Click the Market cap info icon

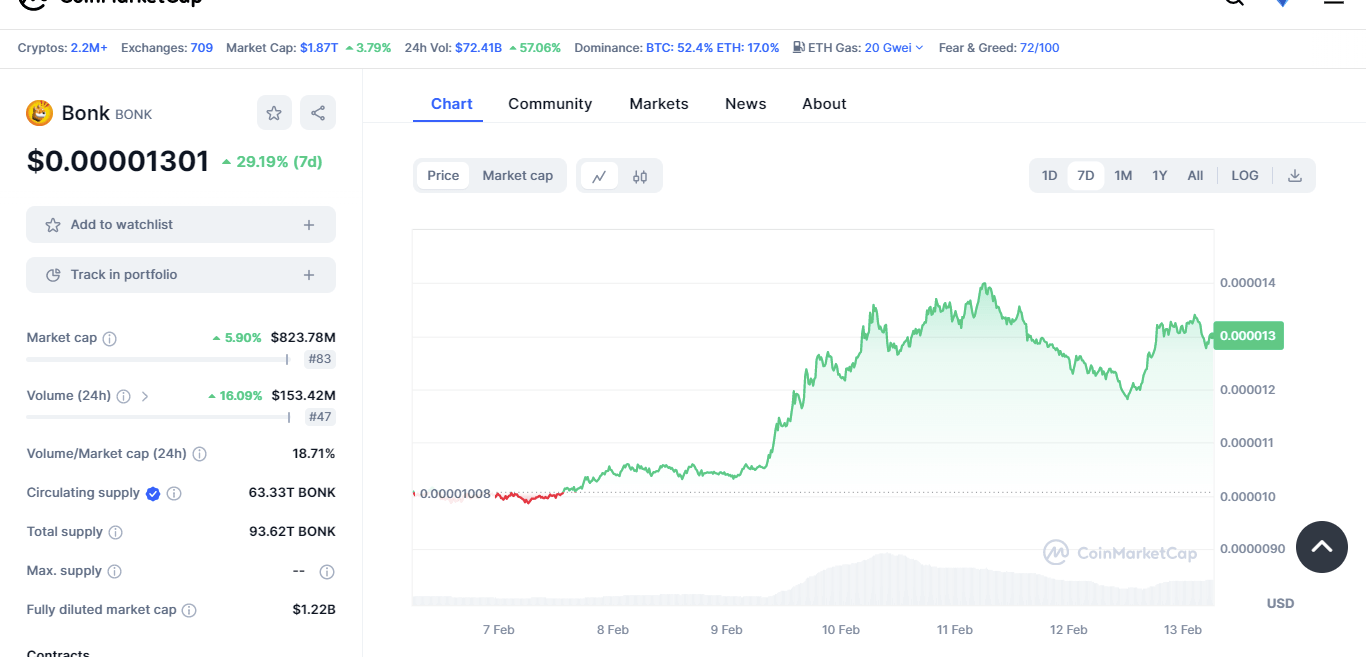click(x=110, y=339)
